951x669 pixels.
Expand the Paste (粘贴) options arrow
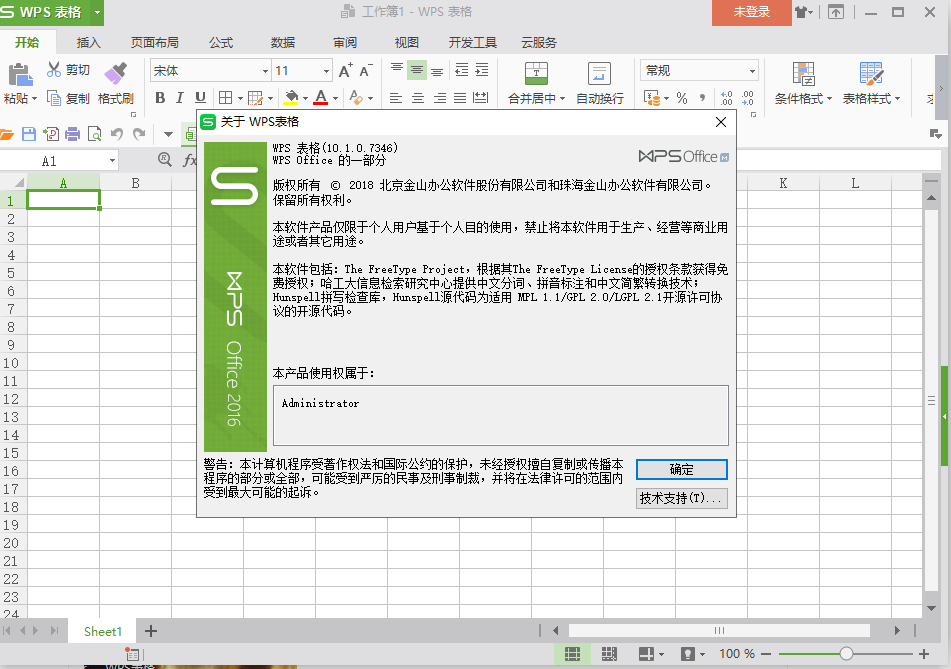coord(35,98)
